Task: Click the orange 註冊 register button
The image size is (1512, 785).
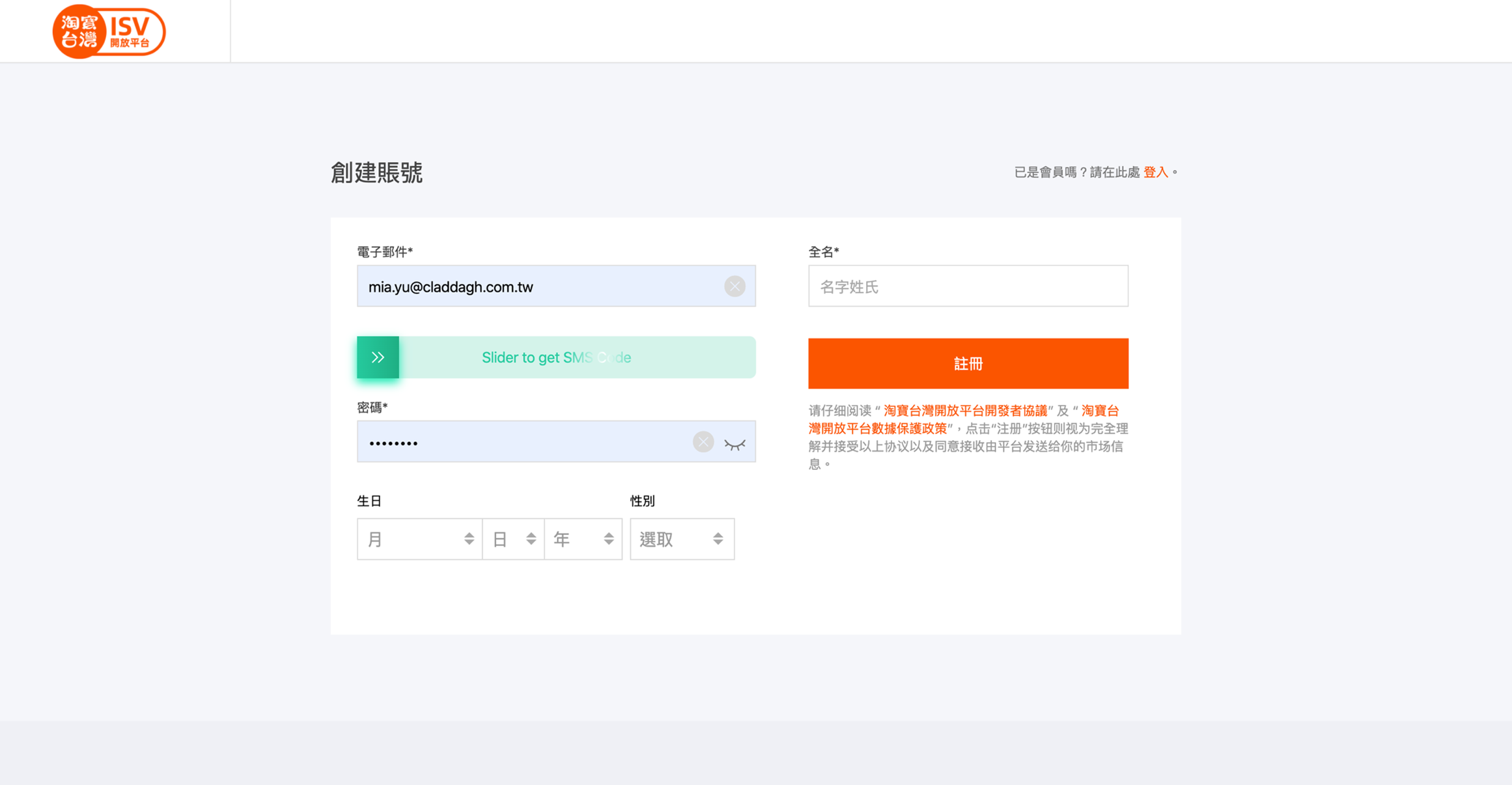Action: (x=968, y=363)
